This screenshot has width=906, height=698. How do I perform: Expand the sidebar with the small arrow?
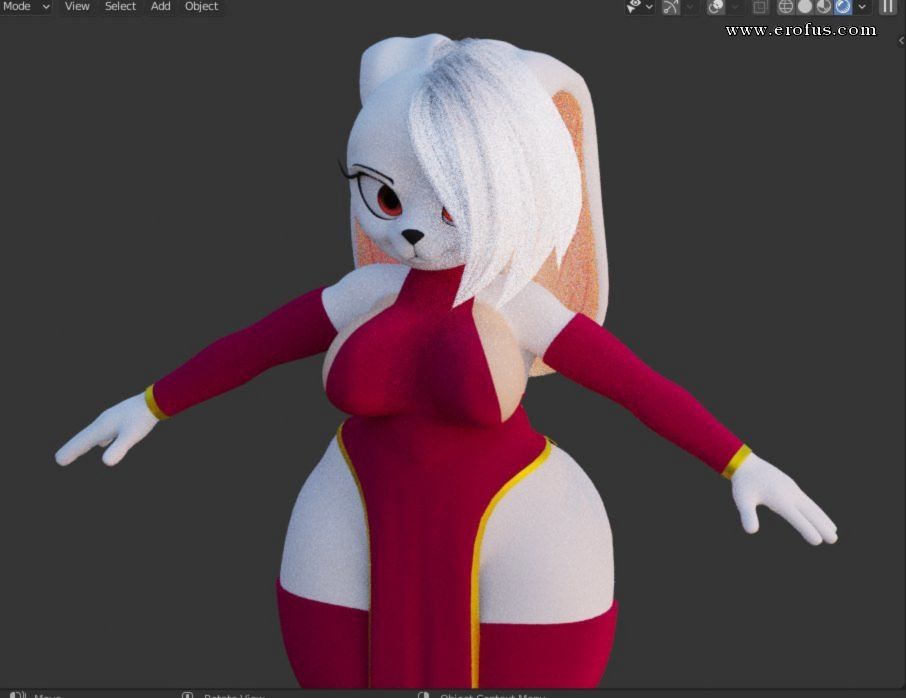tap(901, 40)
